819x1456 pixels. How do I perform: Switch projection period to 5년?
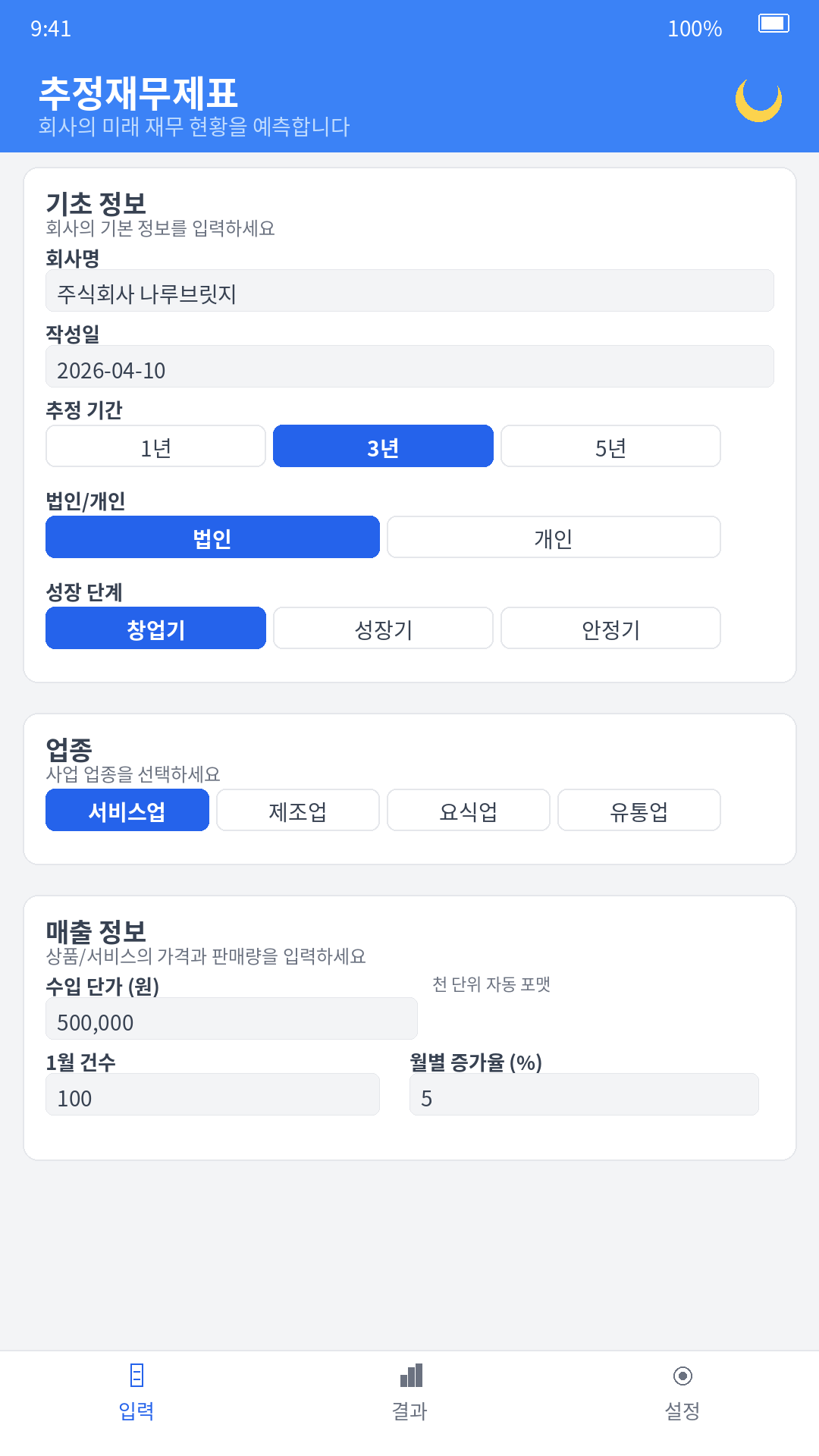[610, 446]
